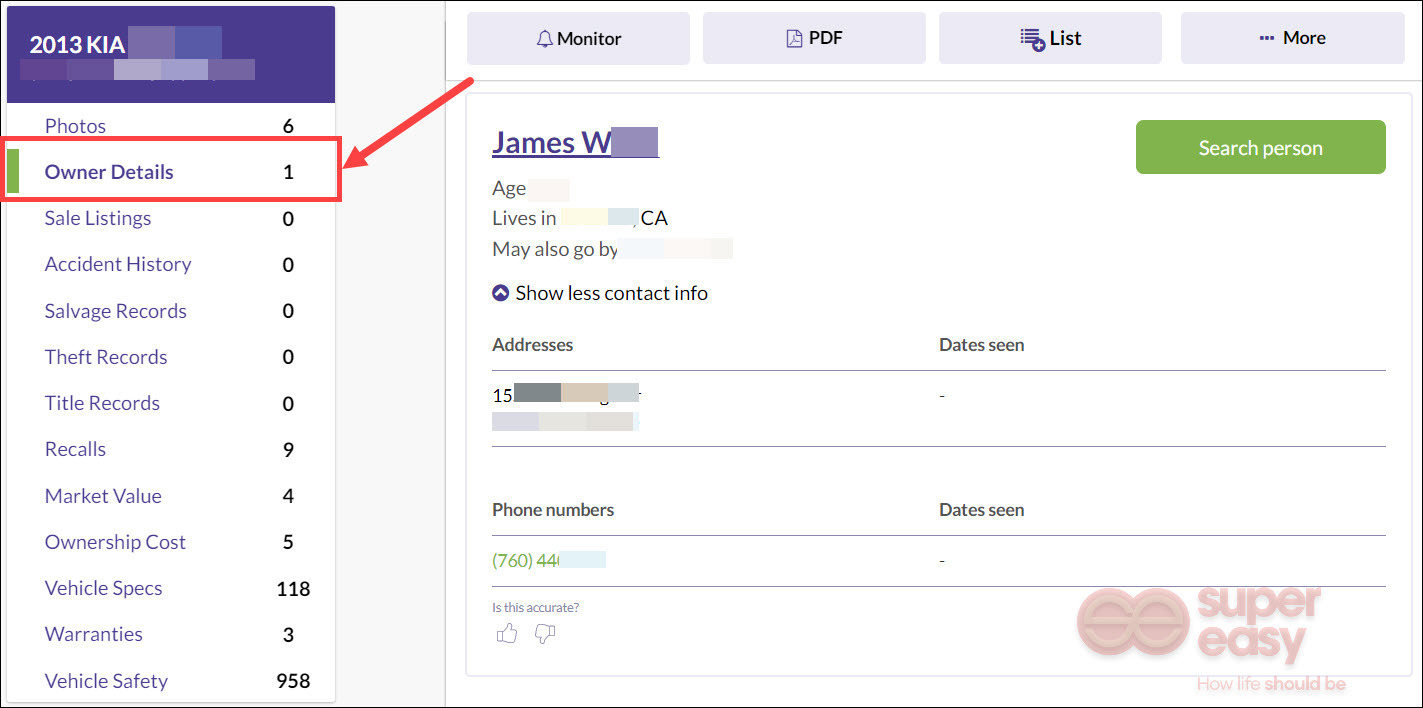This screenshot has height=708, width=1423.
Task: Click the thumbs up accuracy icon
Action: pyautogui.click(x=507, y=633)
